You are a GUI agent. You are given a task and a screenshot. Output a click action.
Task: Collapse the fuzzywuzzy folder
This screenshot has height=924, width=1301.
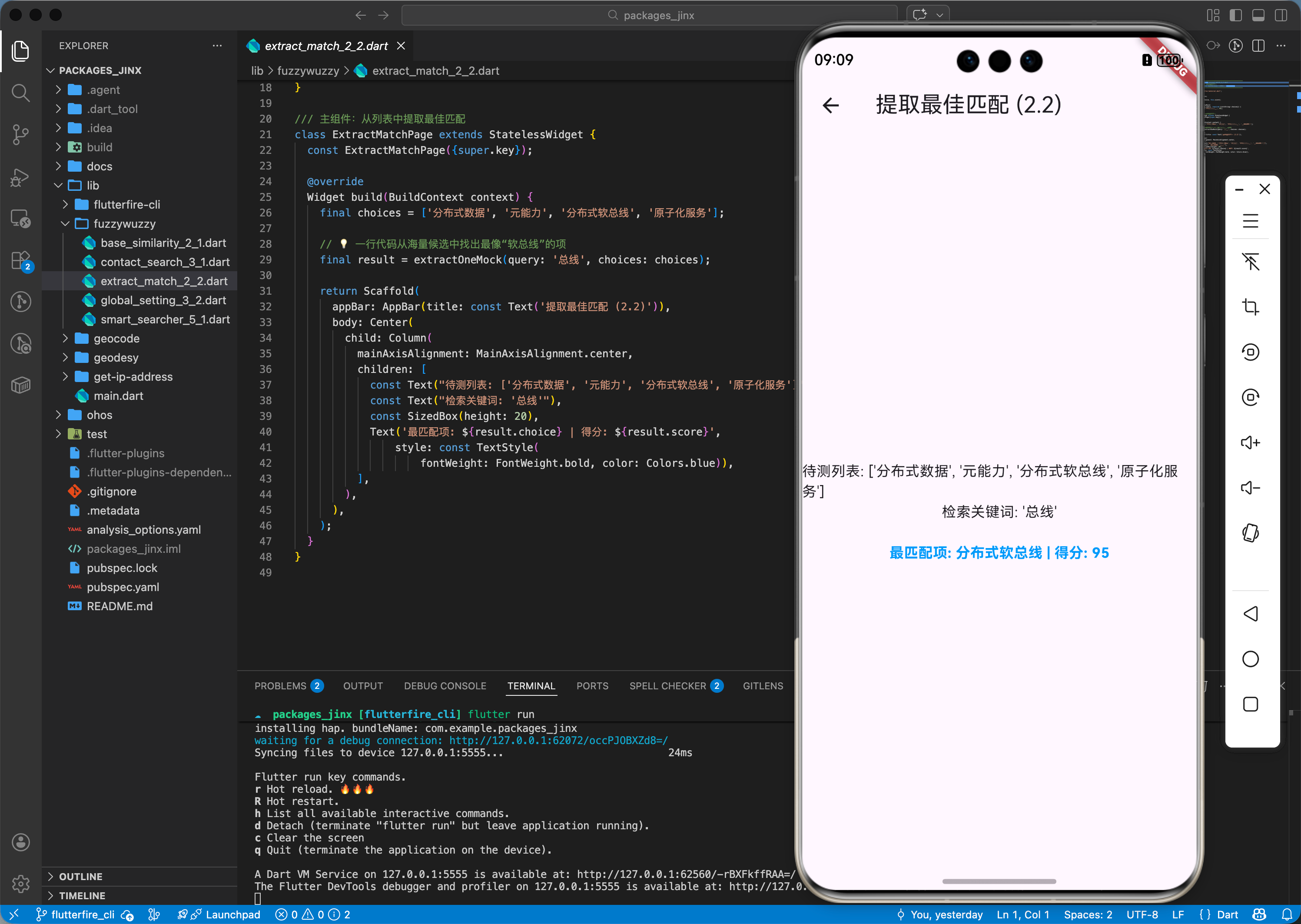pyautogui.click(x=124, y=223)
